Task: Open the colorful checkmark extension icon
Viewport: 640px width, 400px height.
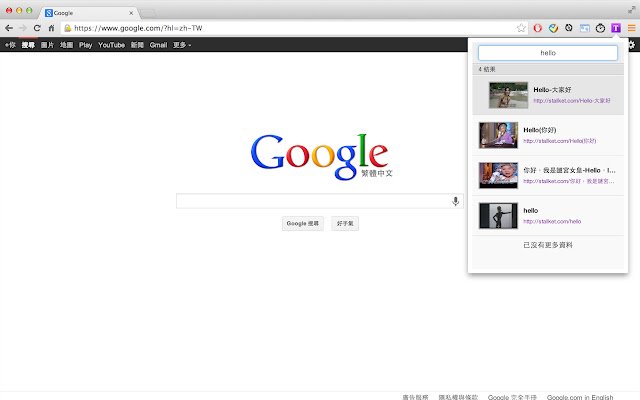Action: (x=553, y=28)
